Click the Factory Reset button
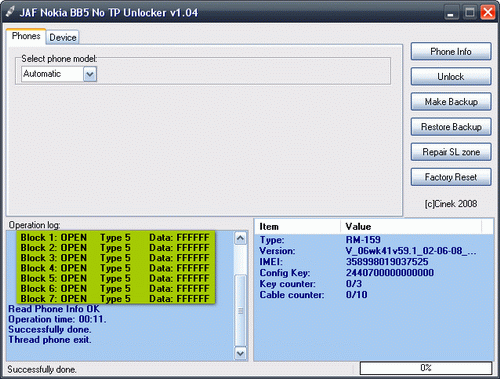The image size is (500, 379). [x=451, y=177]
